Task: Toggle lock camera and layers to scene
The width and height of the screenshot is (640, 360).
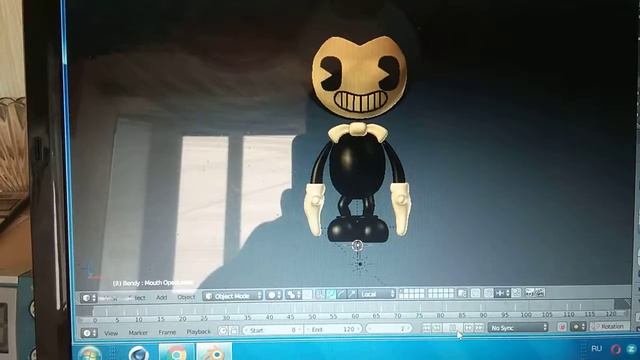Action: point(462,293)
